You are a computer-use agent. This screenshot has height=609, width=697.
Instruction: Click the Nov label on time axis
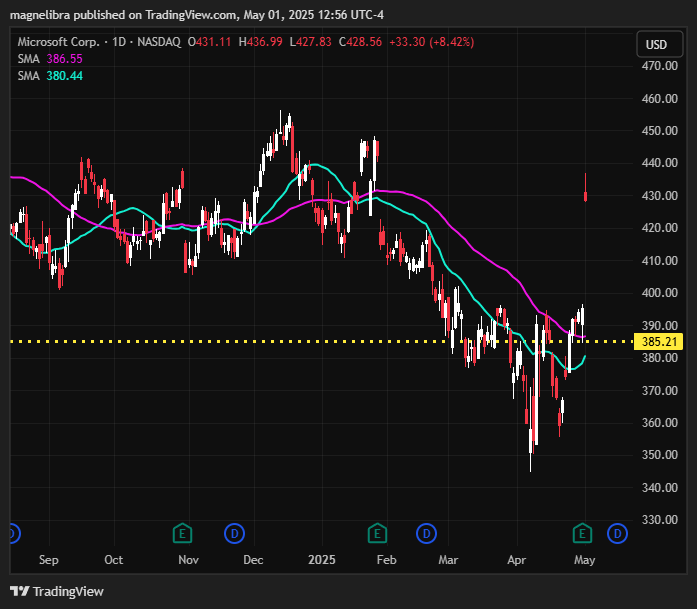(x=188, y=560)
